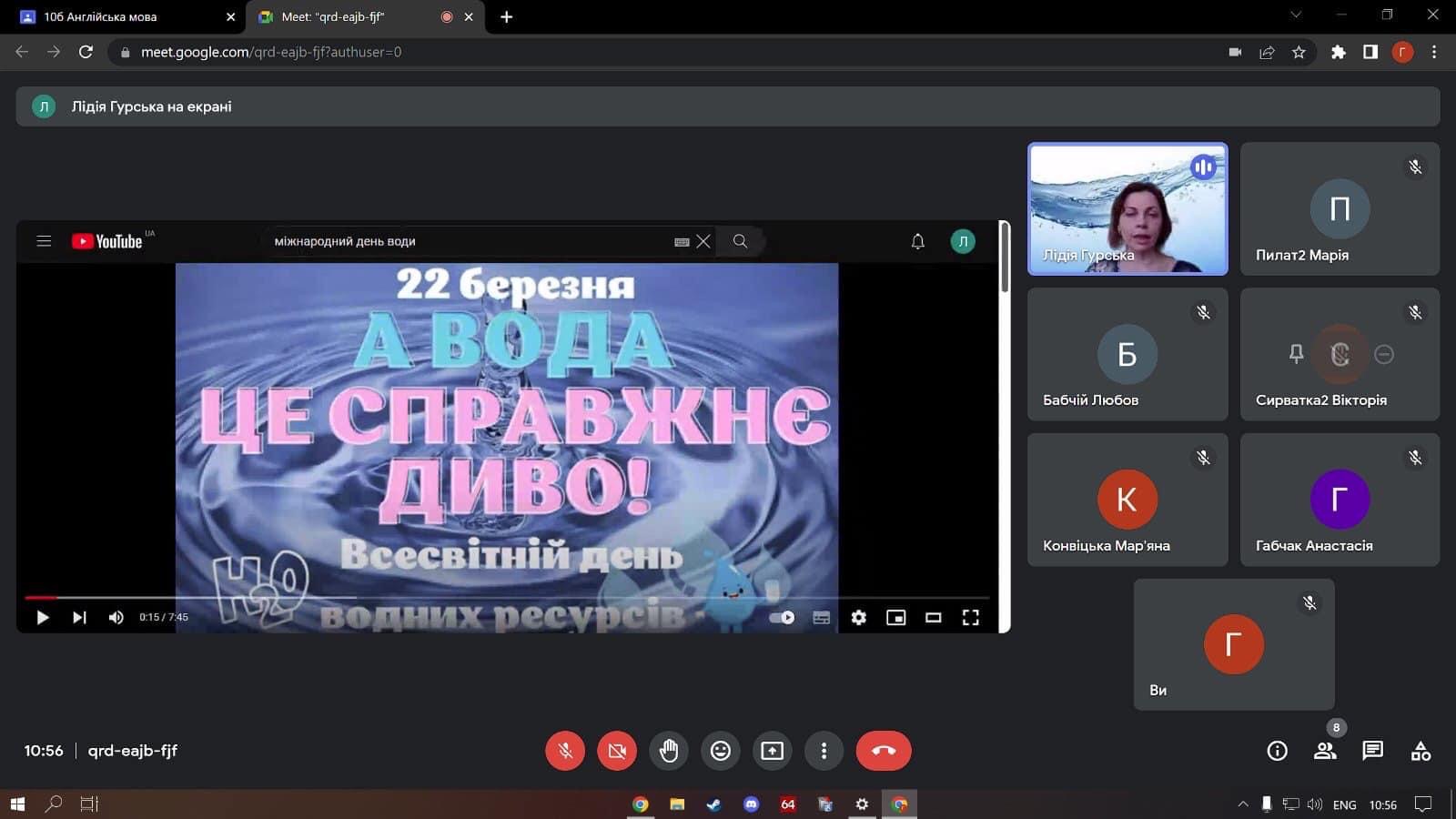Open Chrome profile avatar

[x=1402, y=52]
